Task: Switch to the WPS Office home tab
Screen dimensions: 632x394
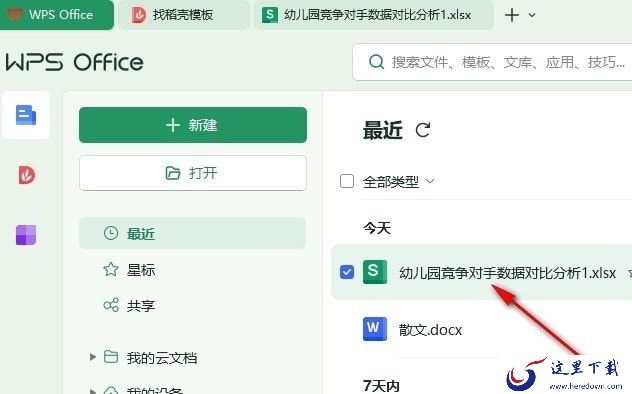Action: tap(57, 15)
